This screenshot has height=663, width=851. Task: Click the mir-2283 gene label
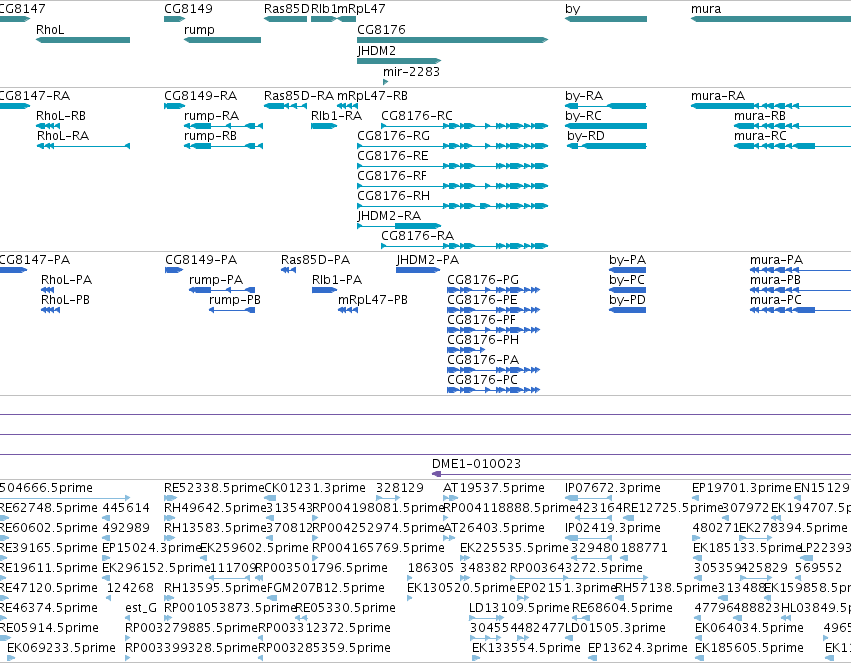(411, 72)
